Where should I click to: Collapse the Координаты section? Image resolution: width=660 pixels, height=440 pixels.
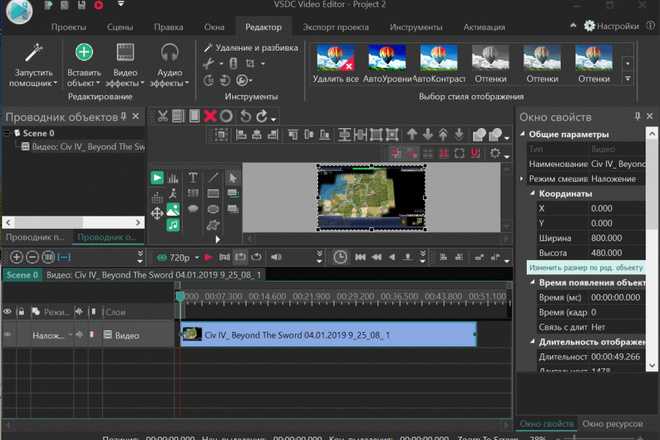(x=532, y=193)
